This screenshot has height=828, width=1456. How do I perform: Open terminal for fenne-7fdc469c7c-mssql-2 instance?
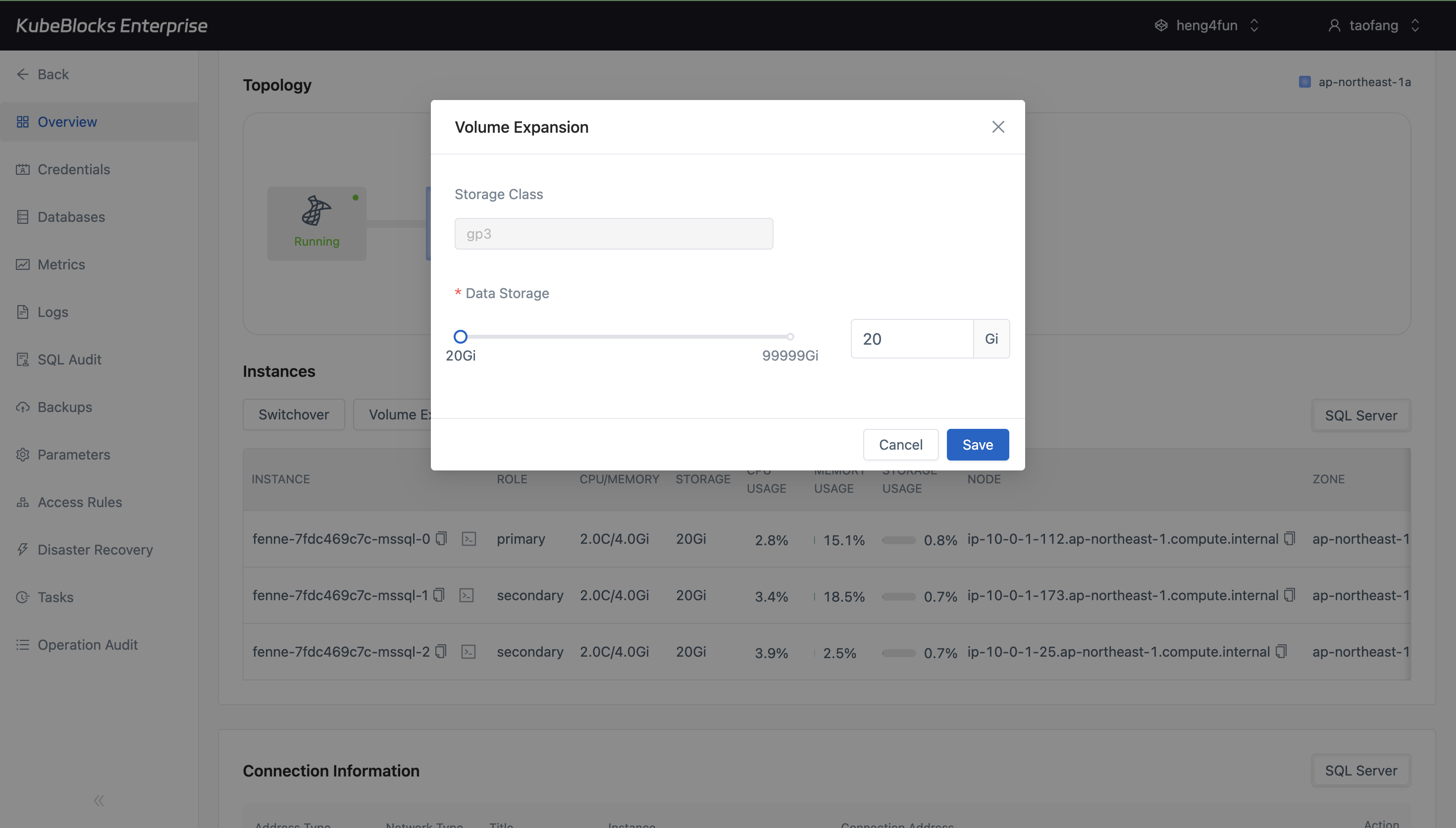click(468, 652)
